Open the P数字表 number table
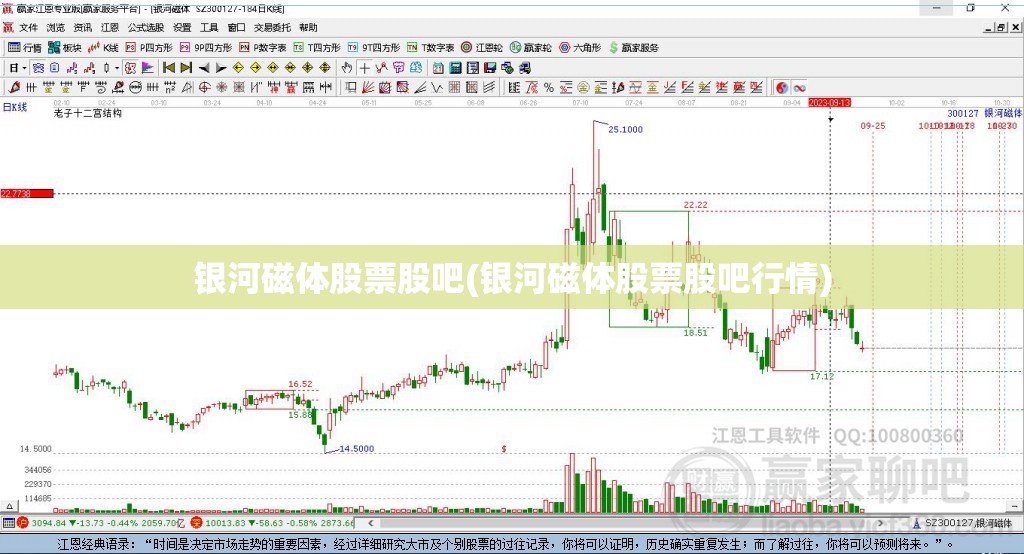 [263, 48]
